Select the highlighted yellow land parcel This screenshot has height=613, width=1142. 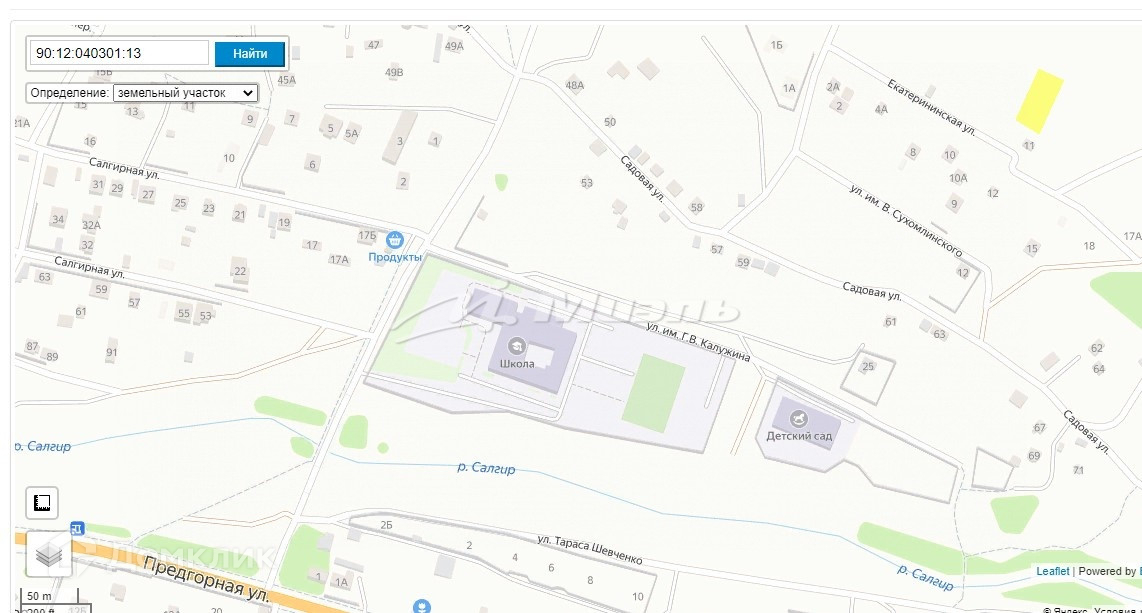(1040, 101)
